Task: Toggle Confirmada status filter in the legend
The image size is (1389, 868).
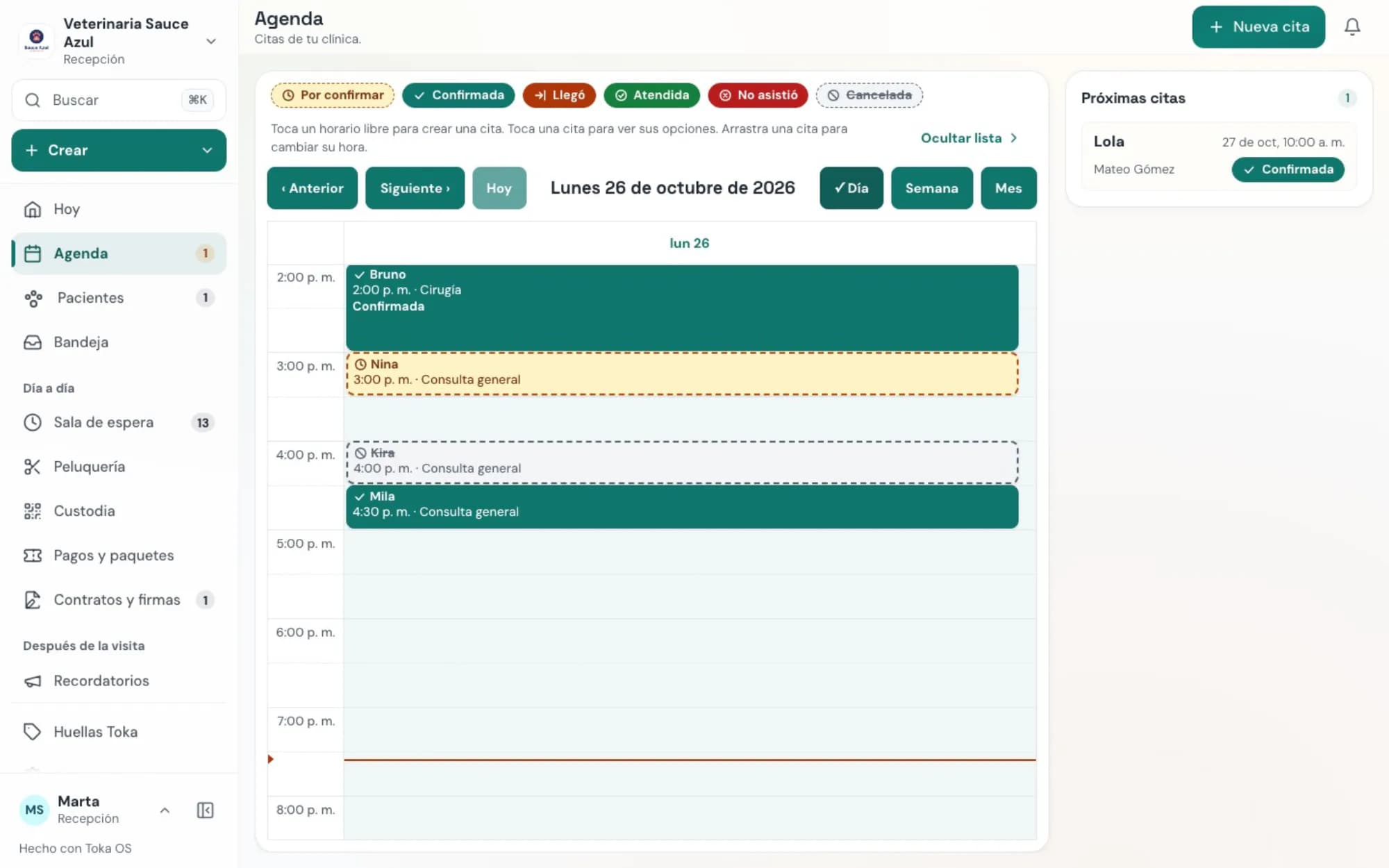Action: pyautogui.click(x=458, y=95)
